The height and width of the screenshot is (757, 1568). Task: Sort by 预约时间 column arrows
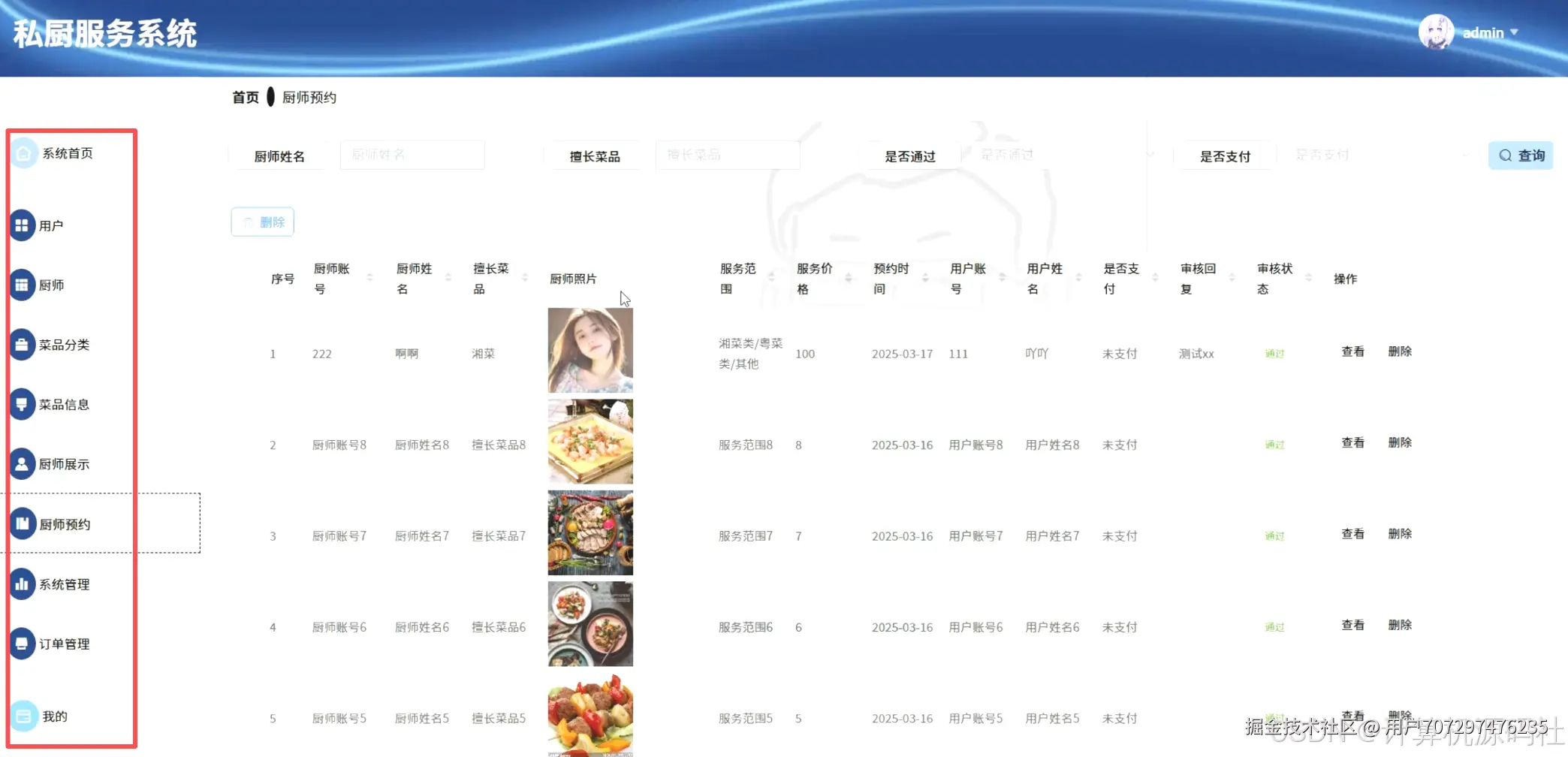pyautogui.click(x=925, y=279)
